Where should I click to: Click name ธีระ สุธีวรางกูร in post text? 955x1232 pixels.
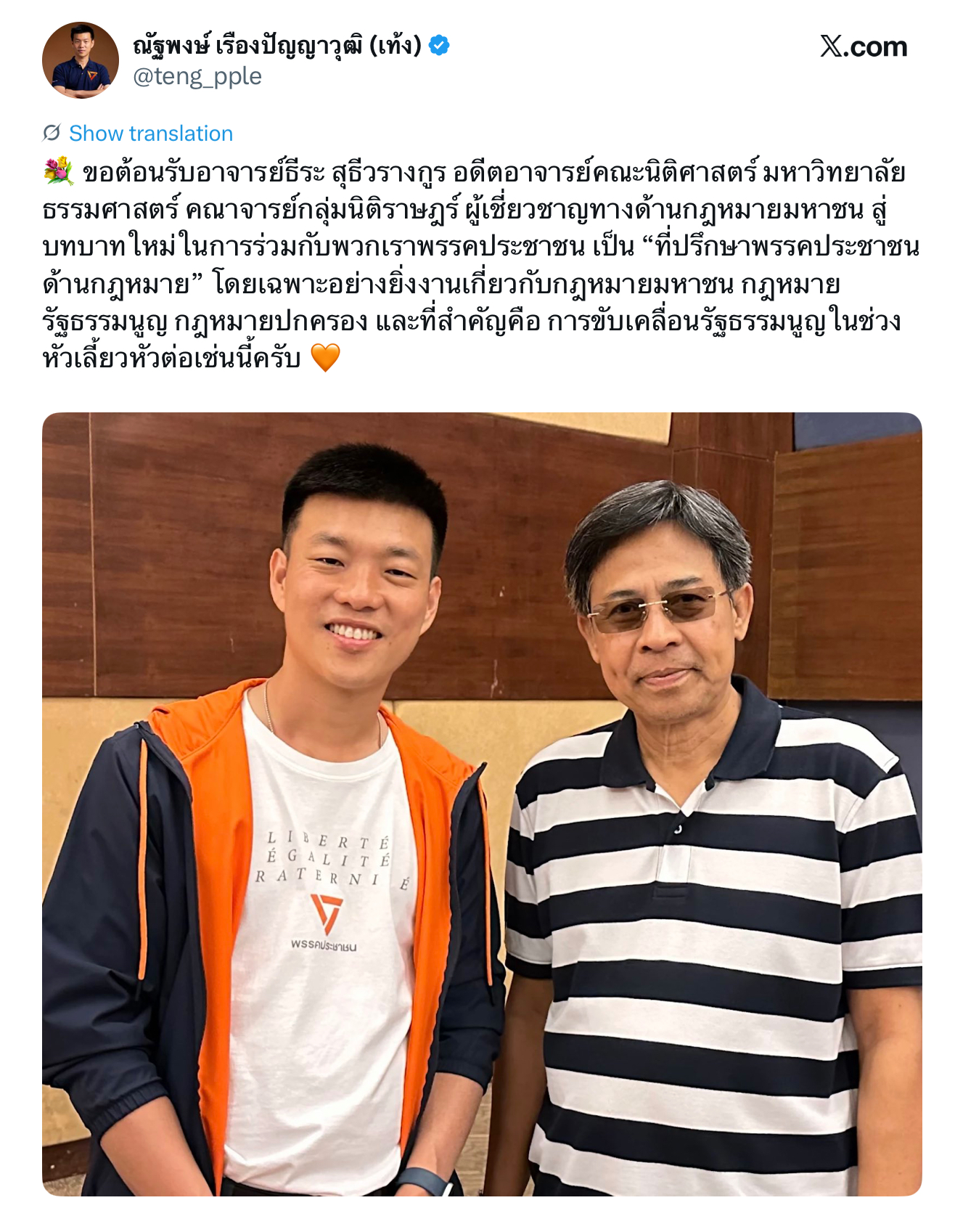click(x=369, y=173)
